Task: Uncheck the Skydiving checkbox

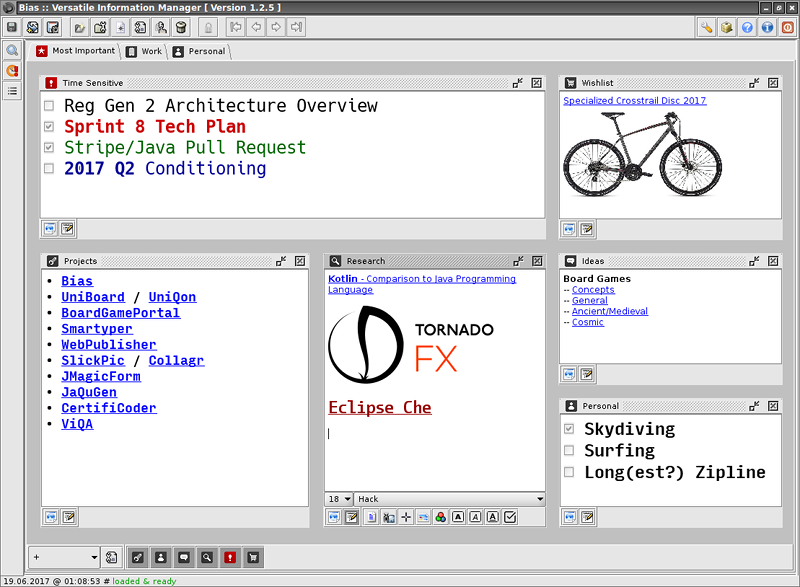Action: point(569,429)
